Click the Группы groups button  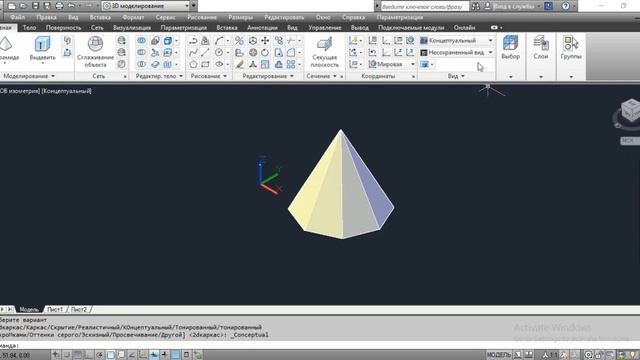(571, 48)
